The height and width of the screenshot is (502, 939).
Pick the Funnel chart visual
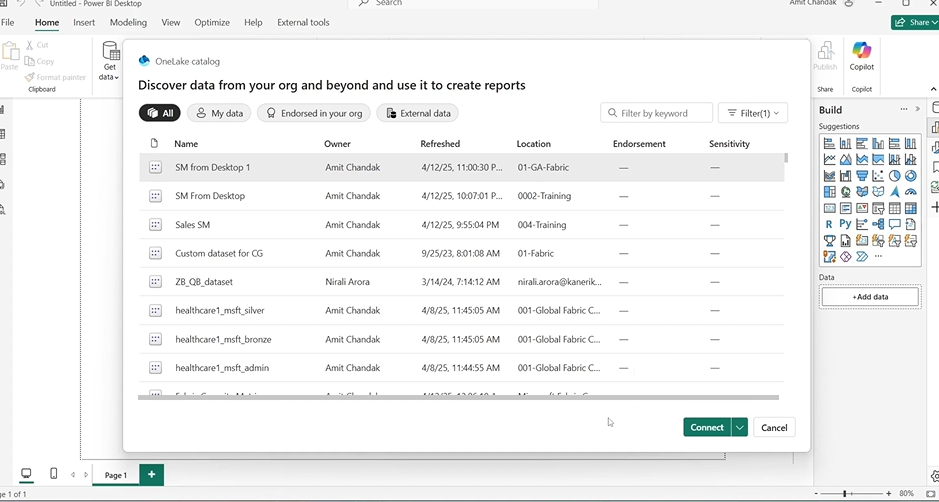point(862,176)
